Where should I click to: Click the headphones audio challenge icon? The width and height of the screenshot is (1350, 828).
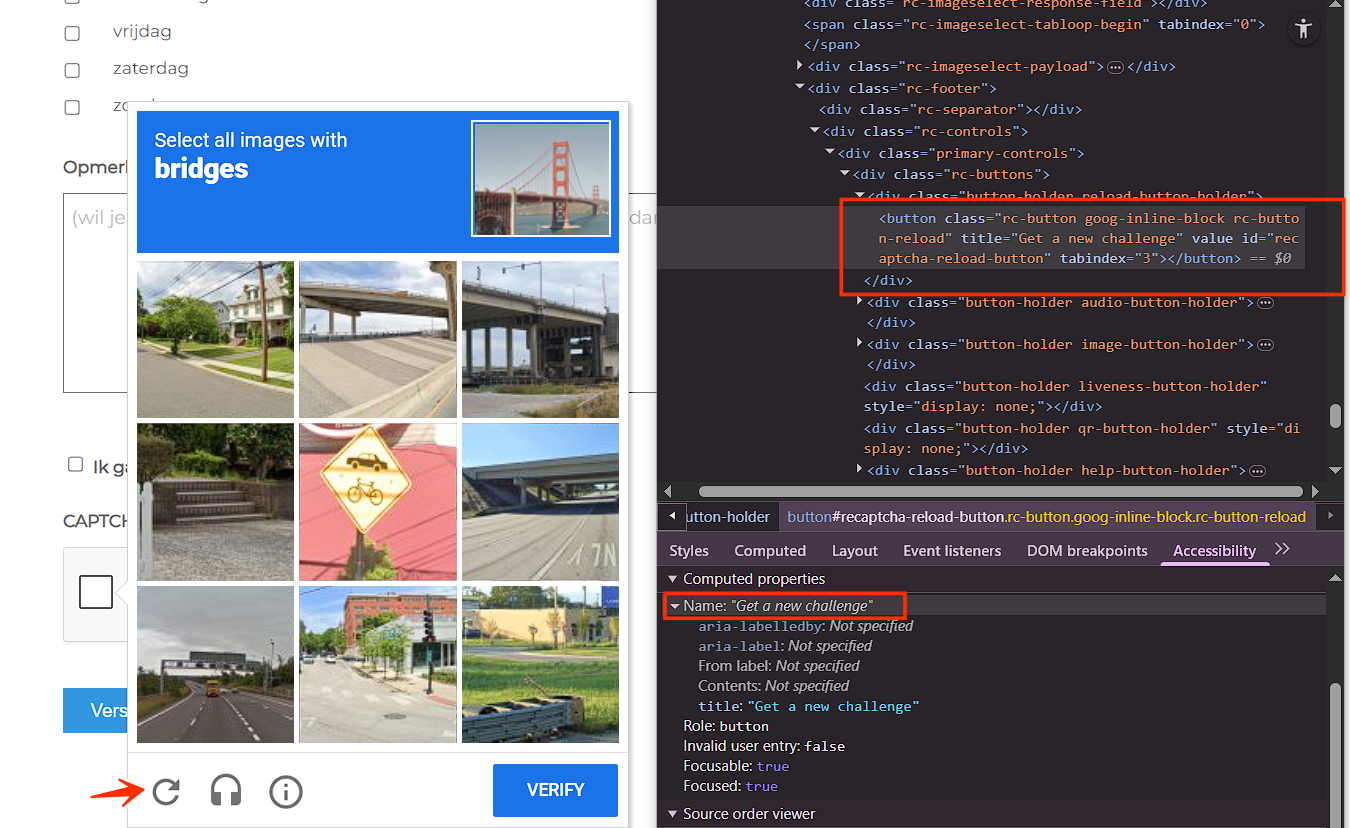[x=226, y=792]
